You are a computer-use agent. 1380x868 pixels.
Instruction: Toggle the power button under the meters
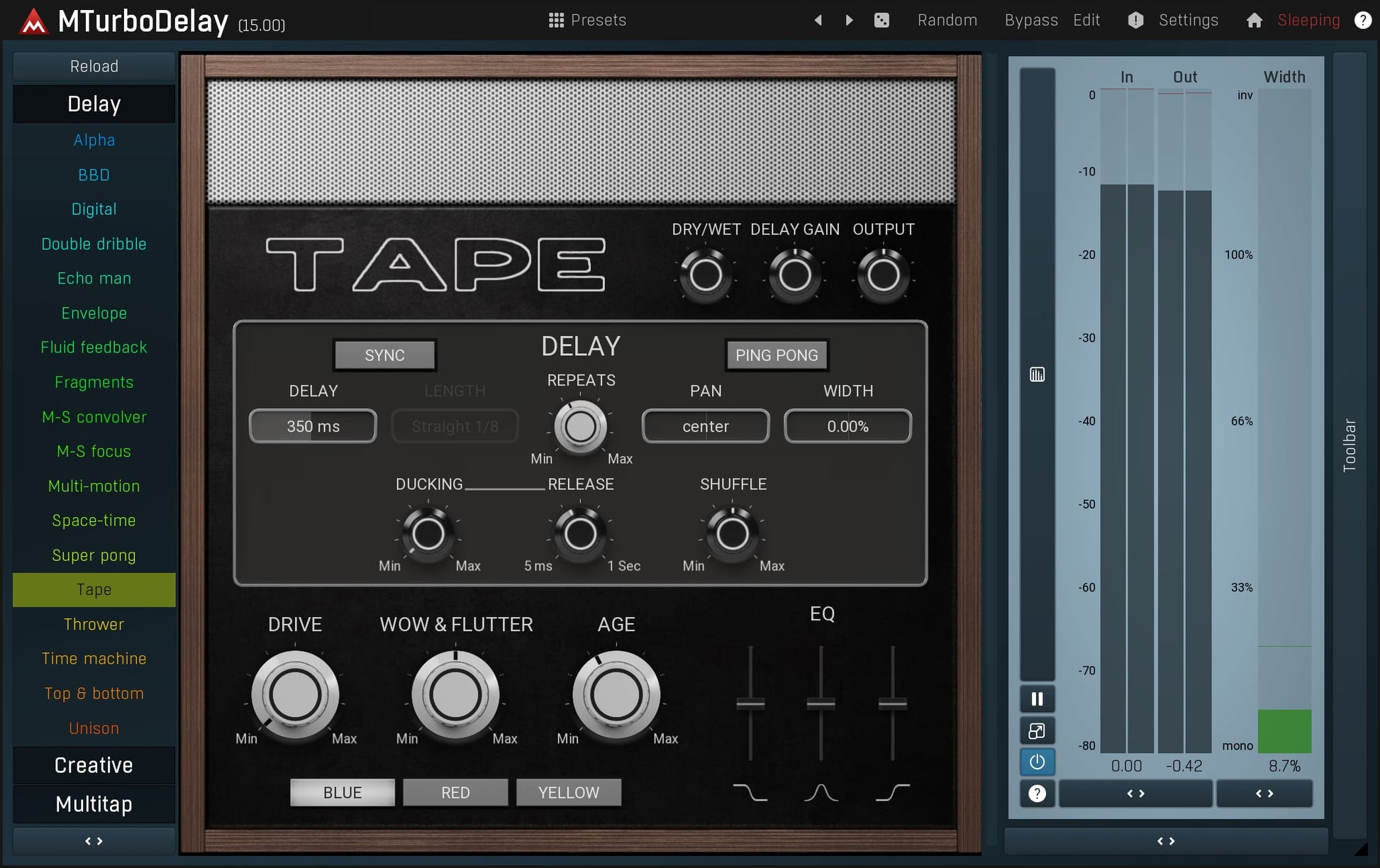[x=1037, y=762]
